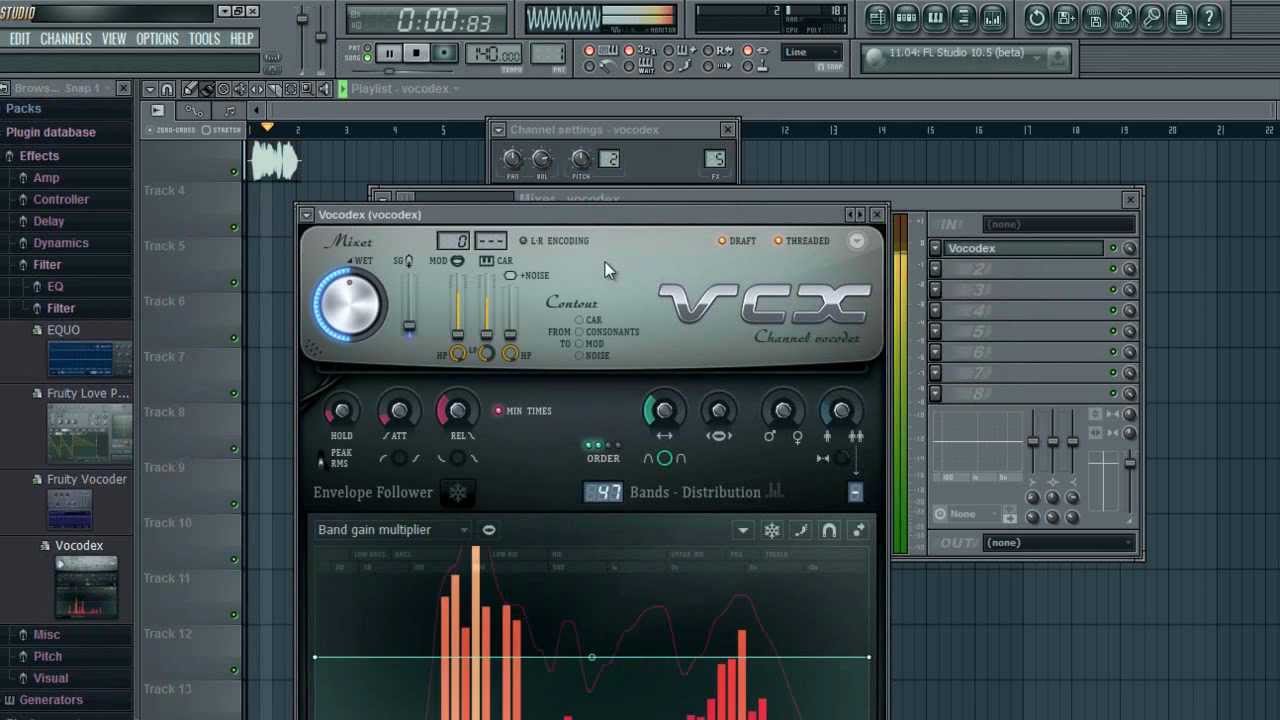Open the OPTIONS menu
The height and width of the screenshot is (720, 1280).
157,39
